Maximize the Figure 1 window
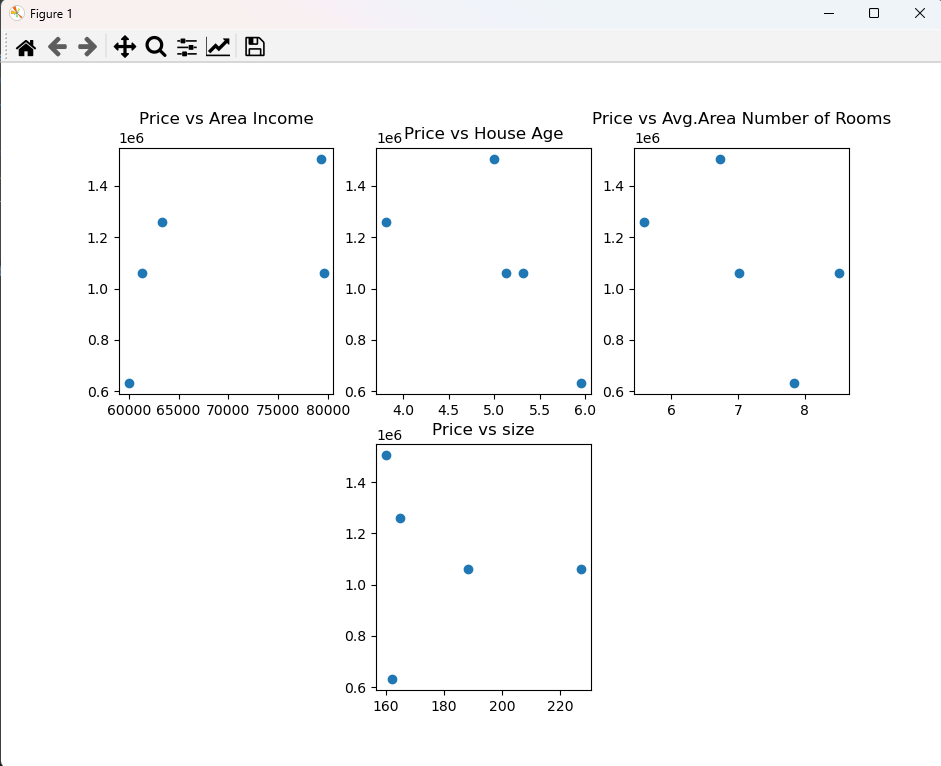Screen dimensions: 941x766 874,13
